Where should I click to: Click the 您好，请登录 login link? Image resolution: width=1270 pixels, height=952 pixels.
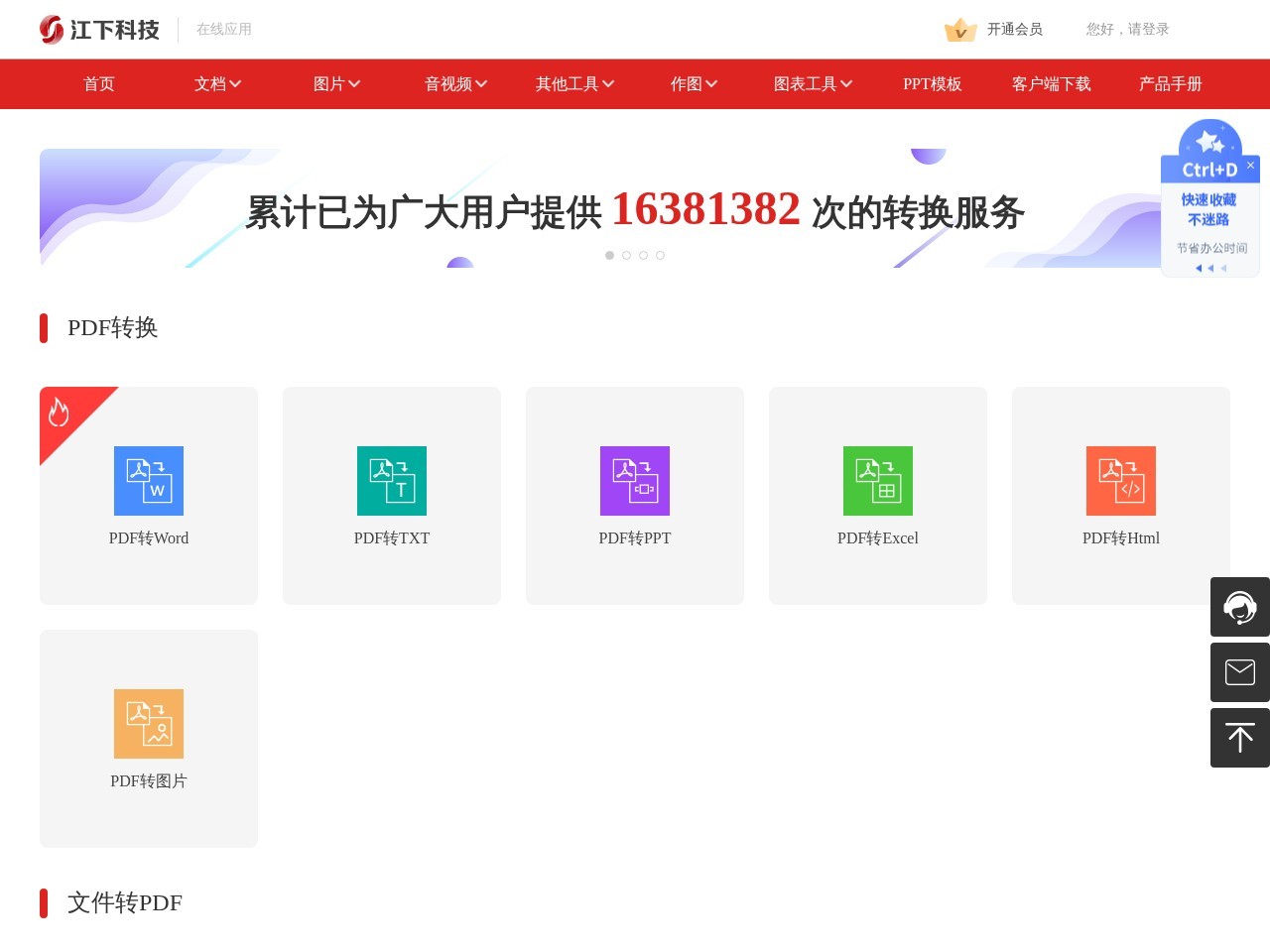(x=1128, y=30)
